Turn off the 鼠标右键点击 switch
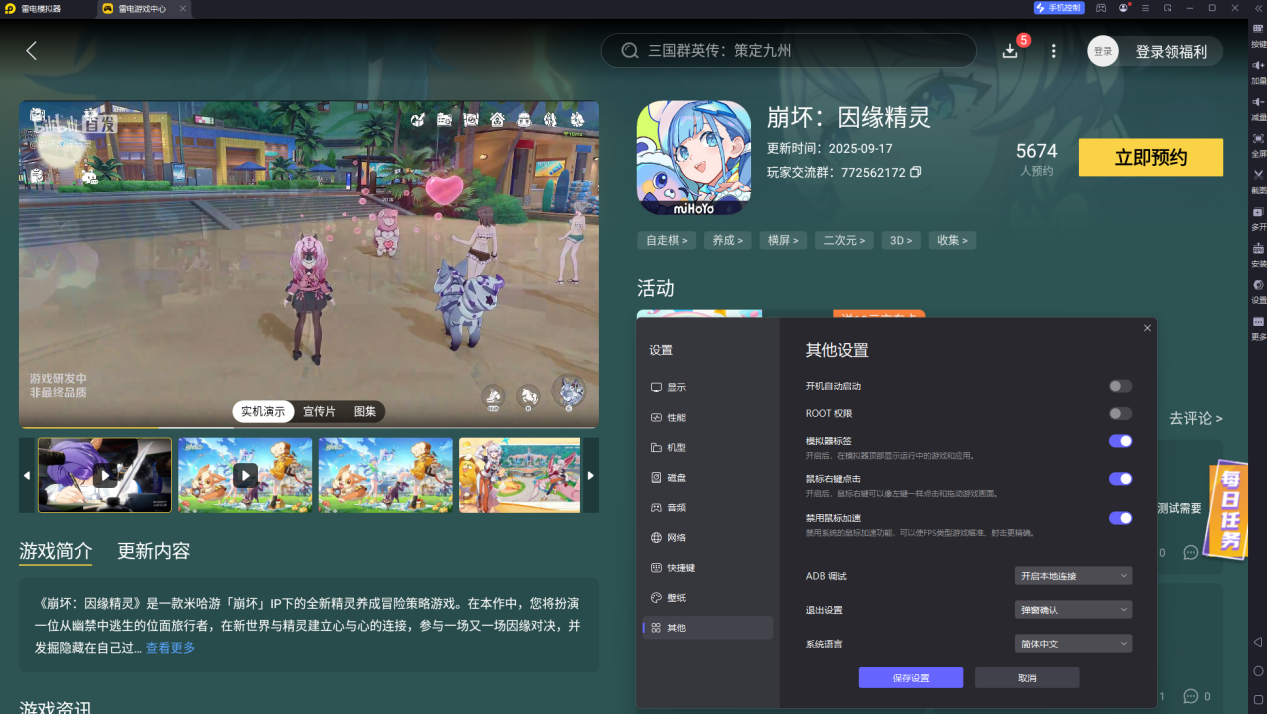1267x714 pixels. coord(1120,479)
